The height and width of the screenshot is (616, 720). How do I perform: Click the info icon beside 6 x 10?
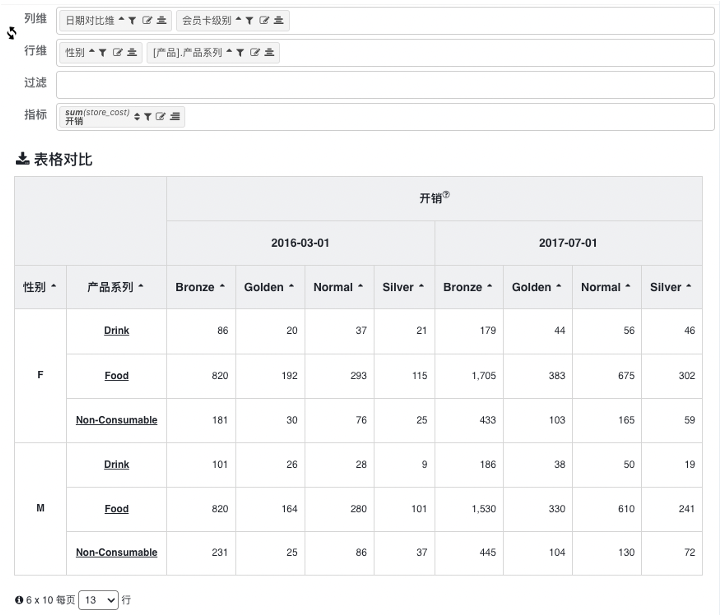[19, 600]
